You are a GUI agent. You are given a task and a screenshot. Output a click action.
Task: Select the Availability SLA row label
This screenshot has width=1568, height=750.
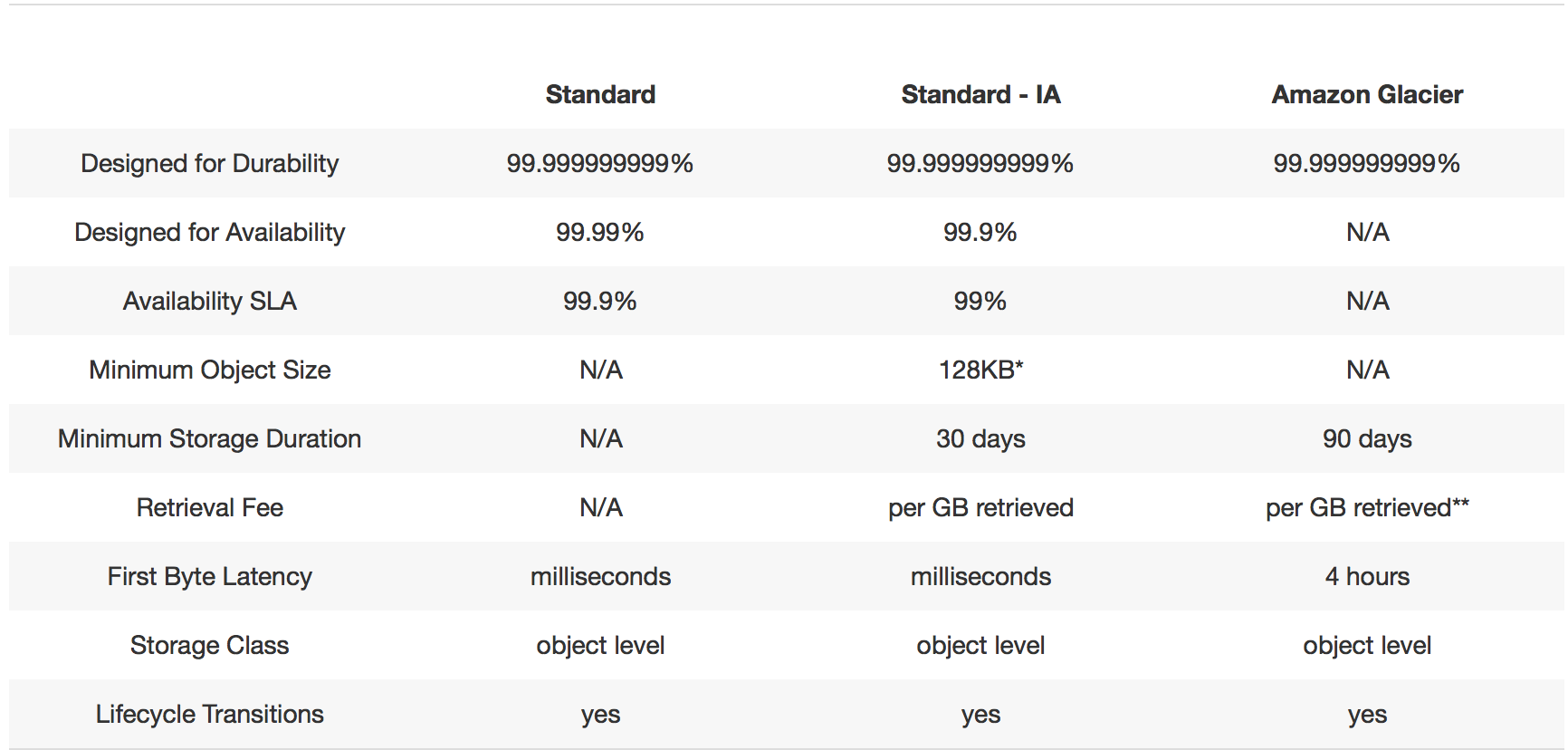[209, 301]
